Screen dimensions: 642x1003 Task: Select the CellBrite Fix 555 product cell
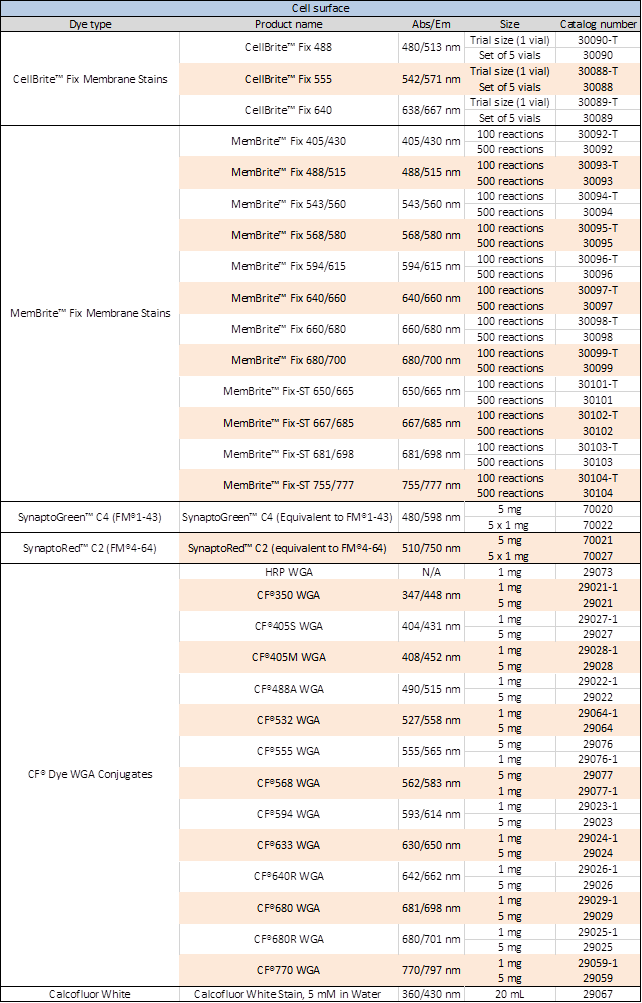click(x=288, y=79)
